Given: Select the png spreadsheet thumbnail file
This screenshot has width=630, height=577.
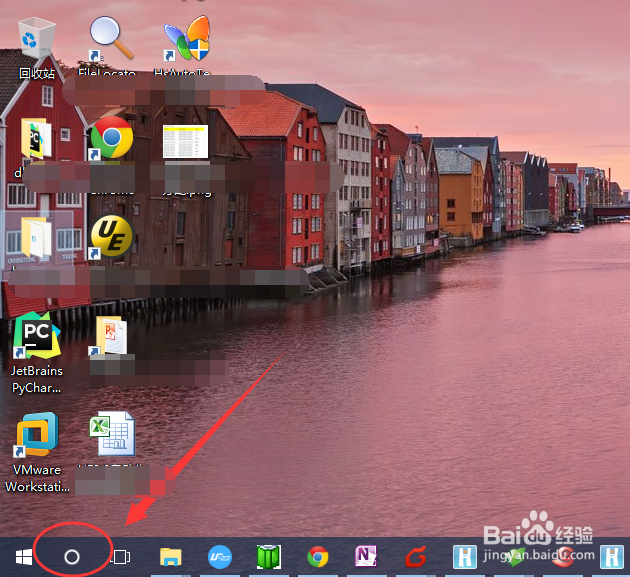Looking at the screenshot, I should pyautogui.click(x=186, y=141).
